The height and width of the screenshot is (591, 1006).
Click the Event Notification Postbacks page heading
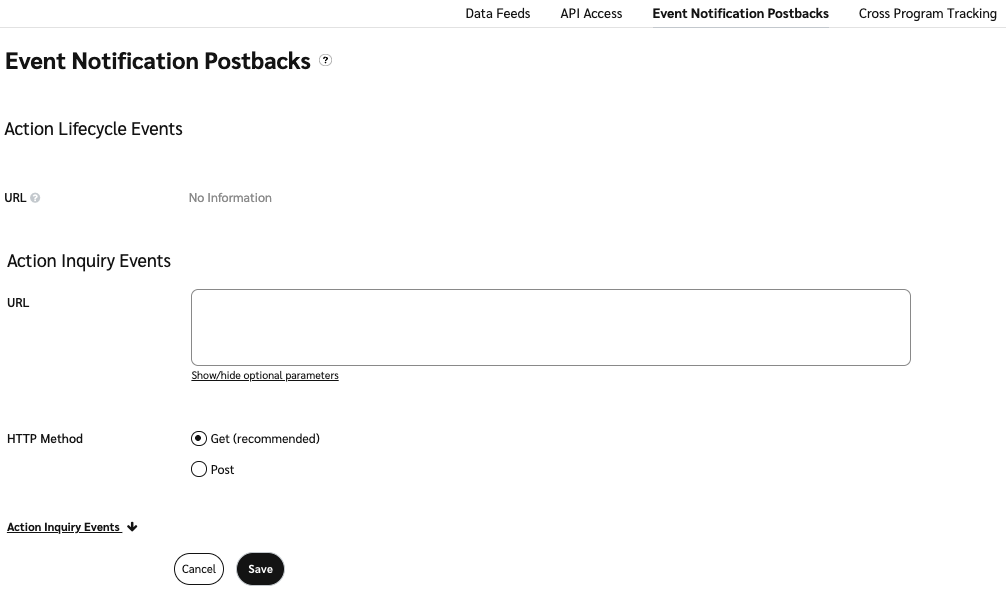coord(158,61)
